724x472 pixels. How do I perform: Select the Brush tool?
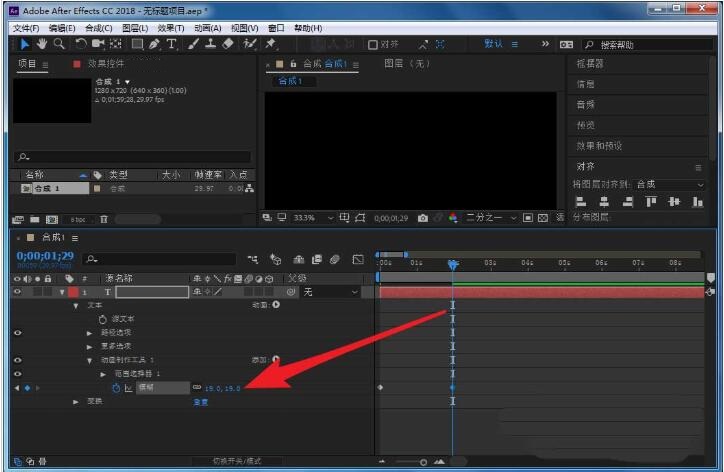pos(193,44)
